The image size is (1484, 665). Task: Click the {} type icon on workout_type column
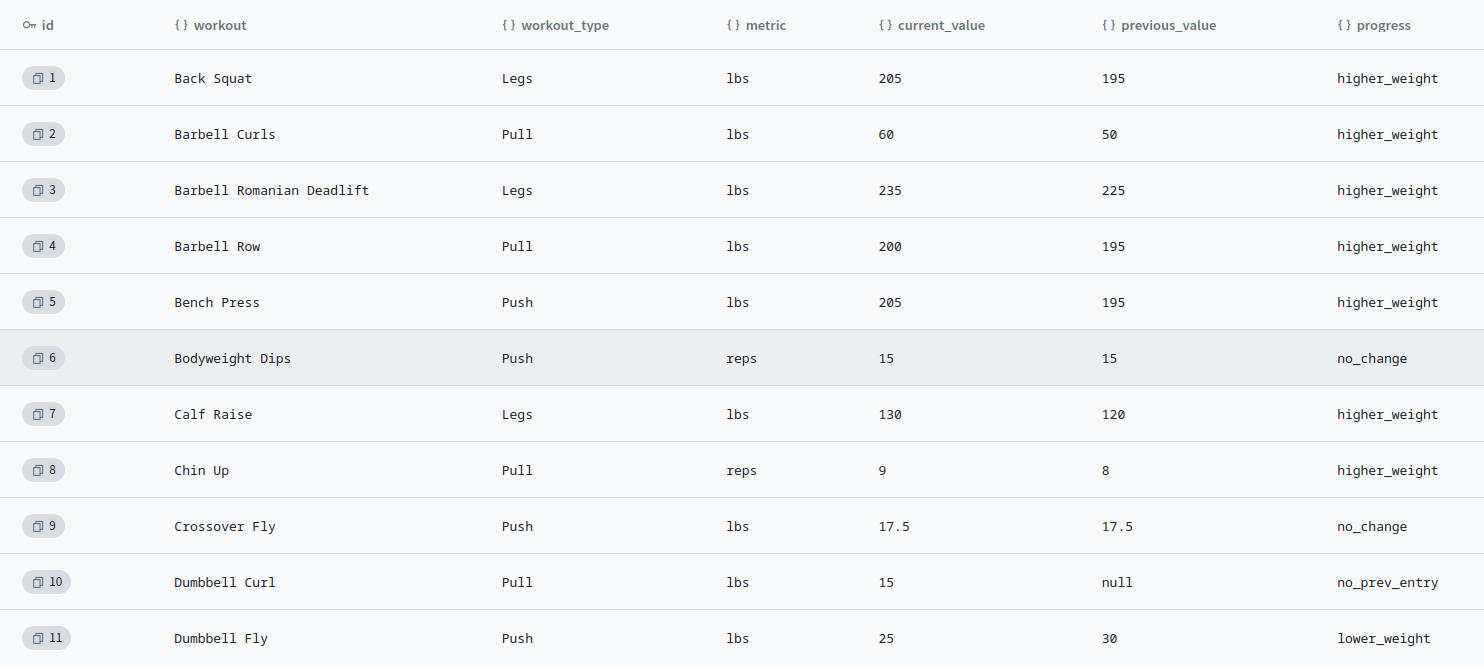(x=510, y=25)
